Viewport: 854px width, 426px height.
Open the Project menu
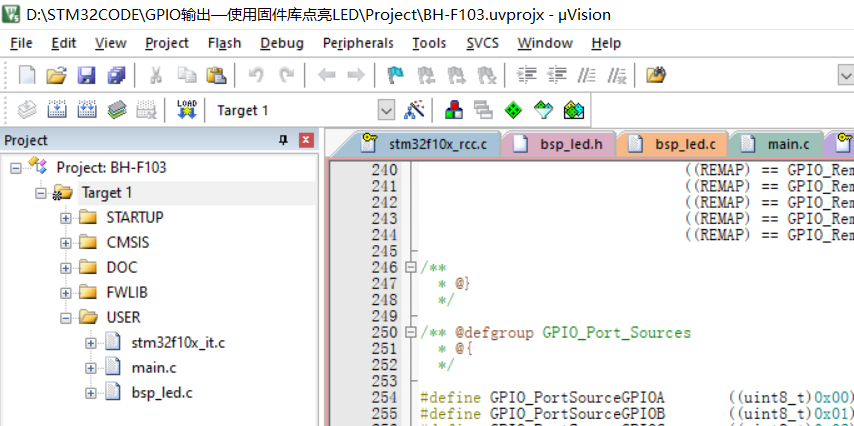point(167,43)
